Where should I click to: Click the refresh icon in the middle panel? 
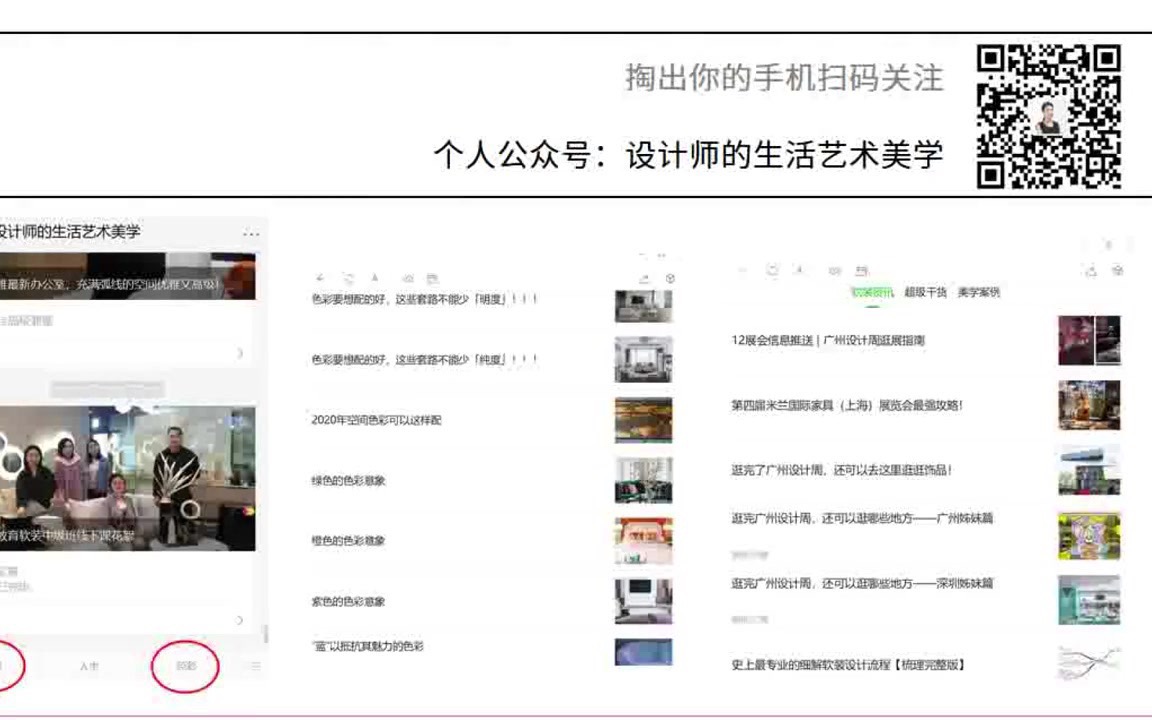point(348,278)
